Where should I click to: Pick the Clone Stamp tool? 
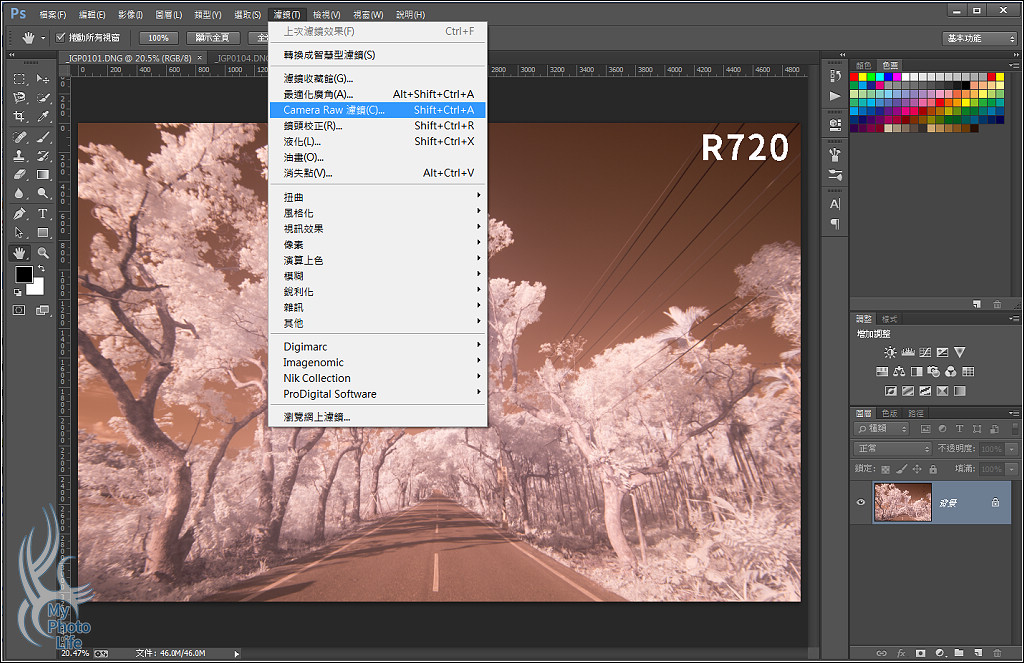pyautogui.click(x=20, y=156)
